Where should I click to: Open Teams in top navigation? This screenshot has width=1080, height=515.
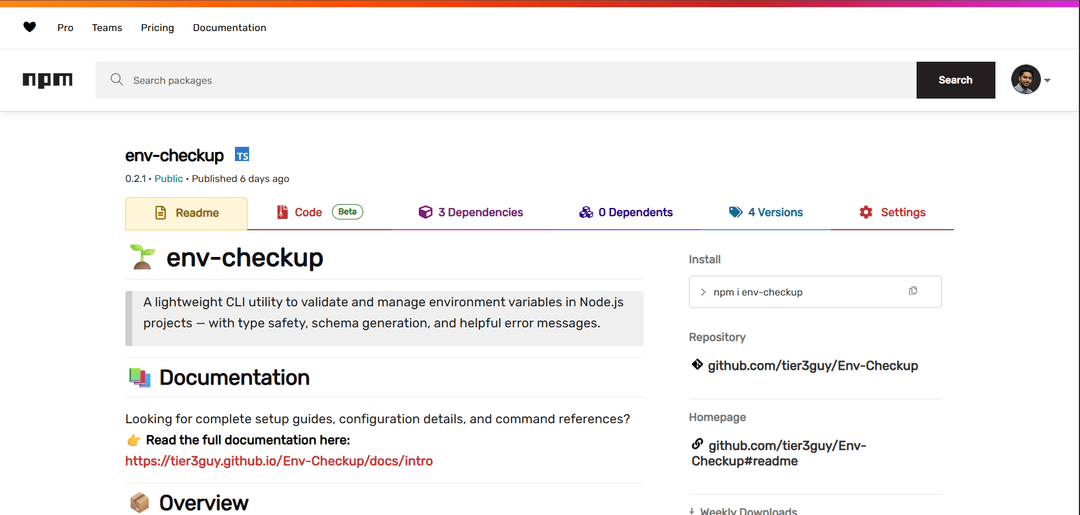[x=107, y=28]
